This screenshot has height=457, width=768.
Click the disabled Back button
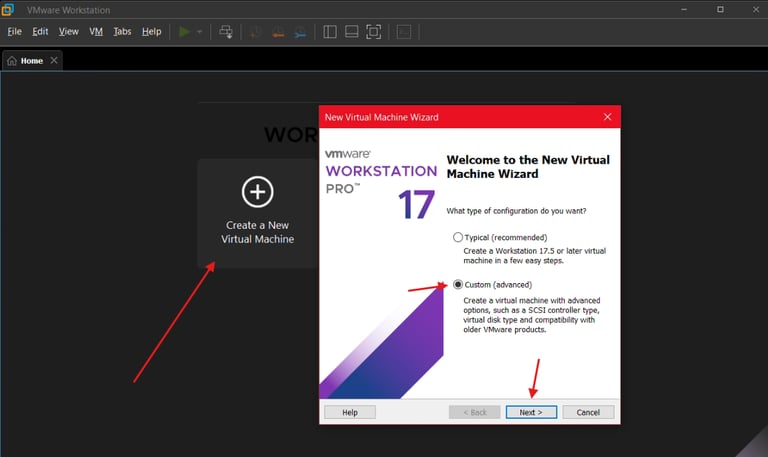click(x=475, y=412)
